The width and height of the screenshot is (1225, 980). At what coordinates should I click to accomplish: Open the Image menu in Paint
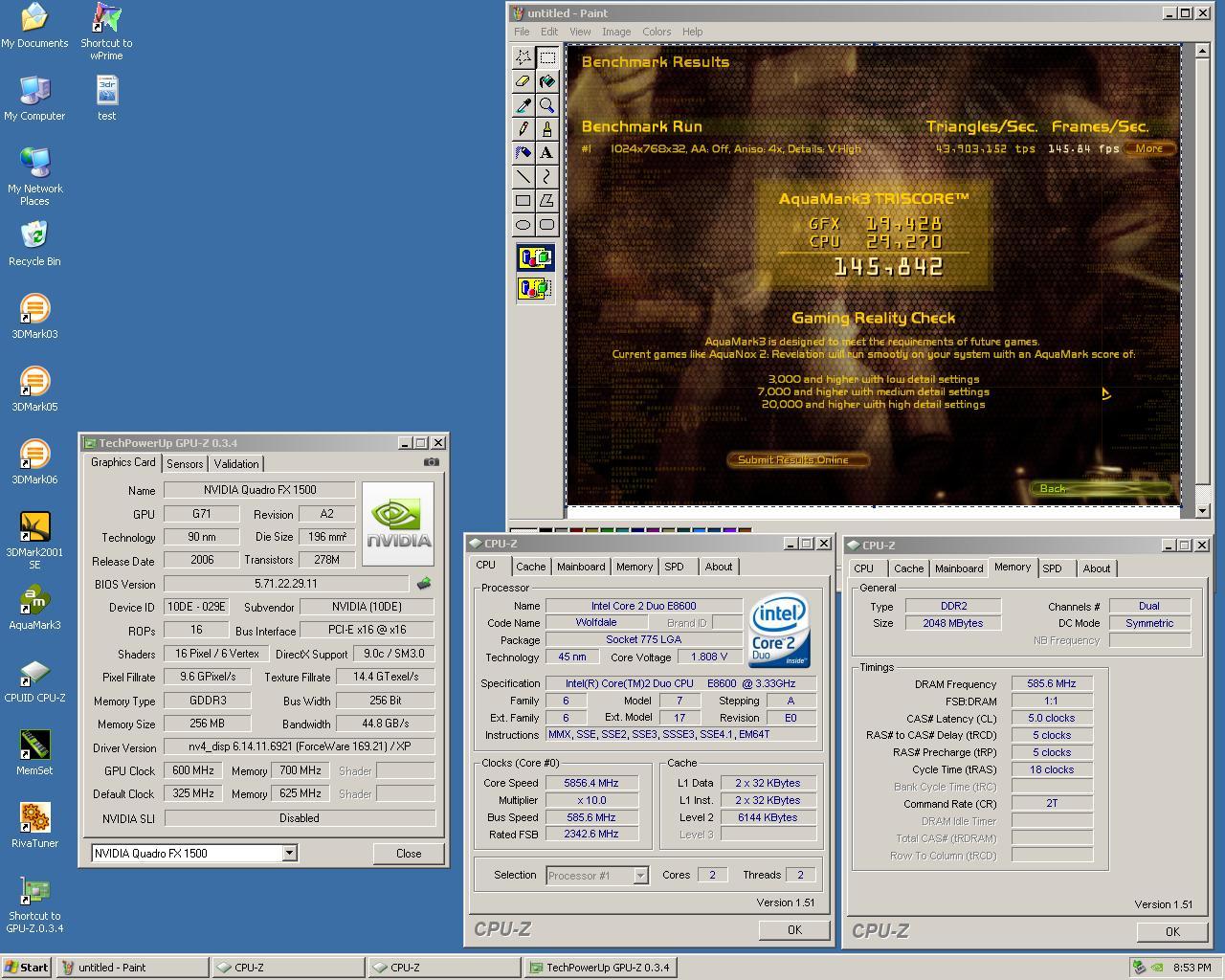pyautogui.click(x=615, y=32)
